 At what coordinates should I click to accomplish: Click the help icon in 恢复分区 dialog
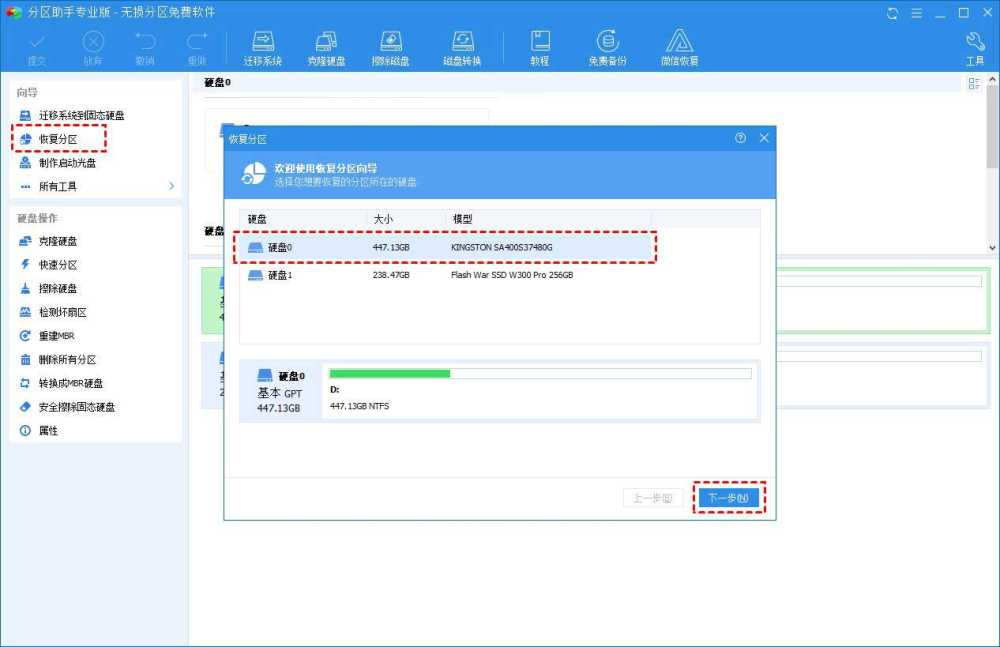pyautogui.click(x=740, y=138)
